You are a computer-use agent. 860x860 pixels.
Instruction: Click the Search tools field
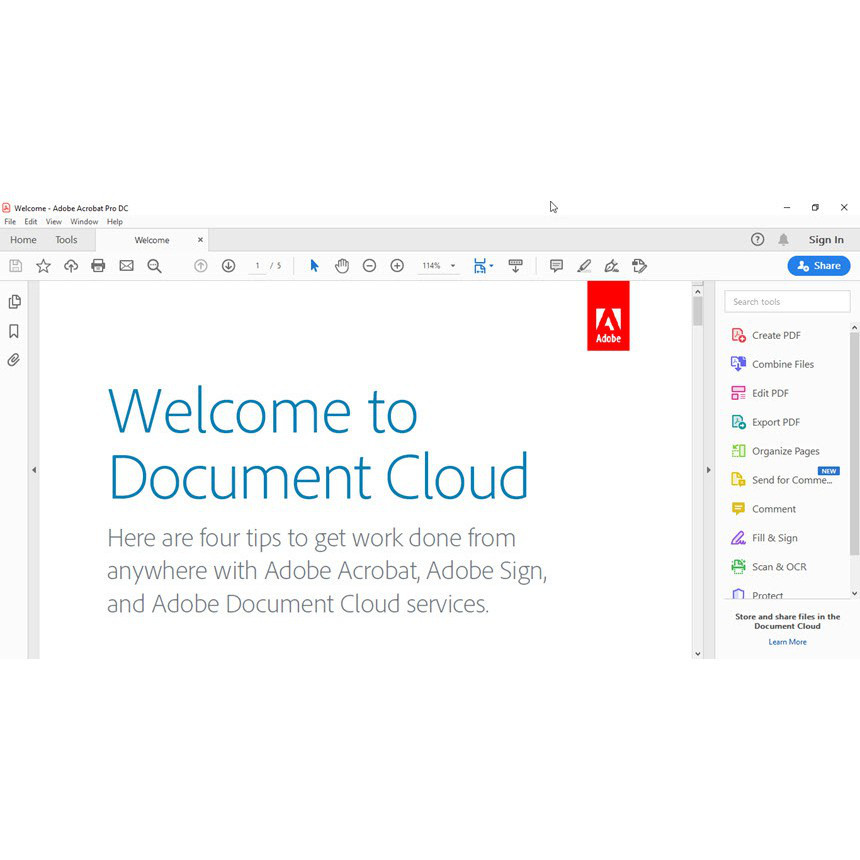787,302
